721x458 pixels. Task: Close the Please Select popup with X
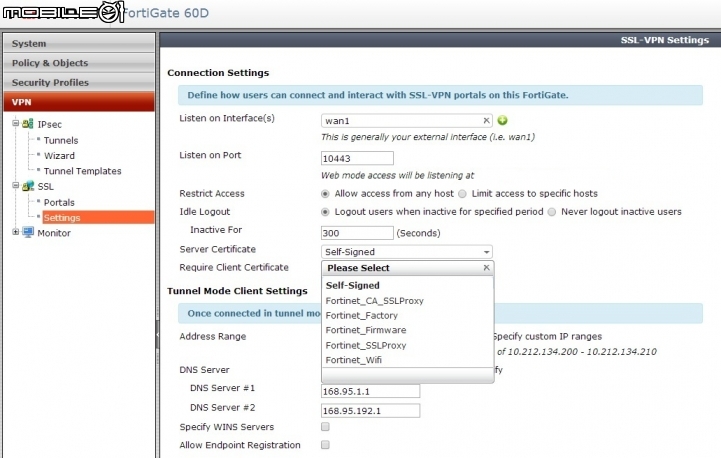click(486, 268)
